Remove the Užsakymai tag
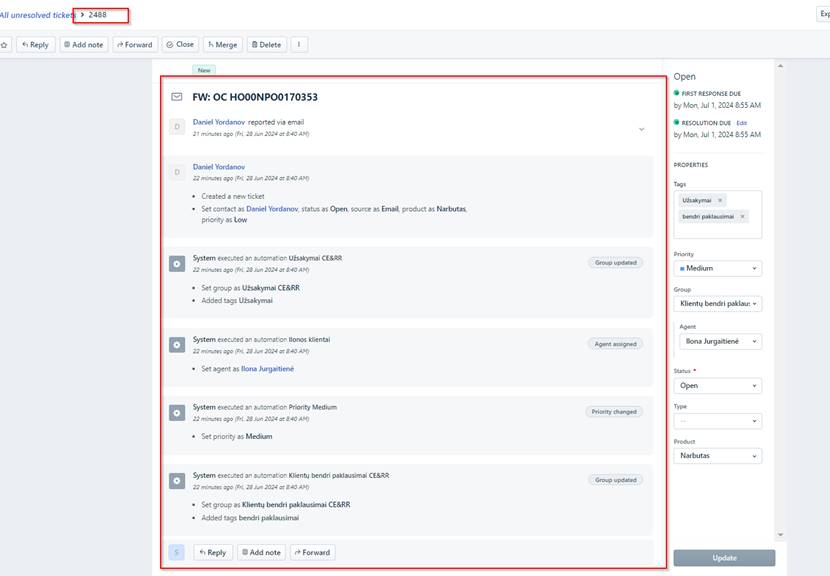 (x=719, y=200)
